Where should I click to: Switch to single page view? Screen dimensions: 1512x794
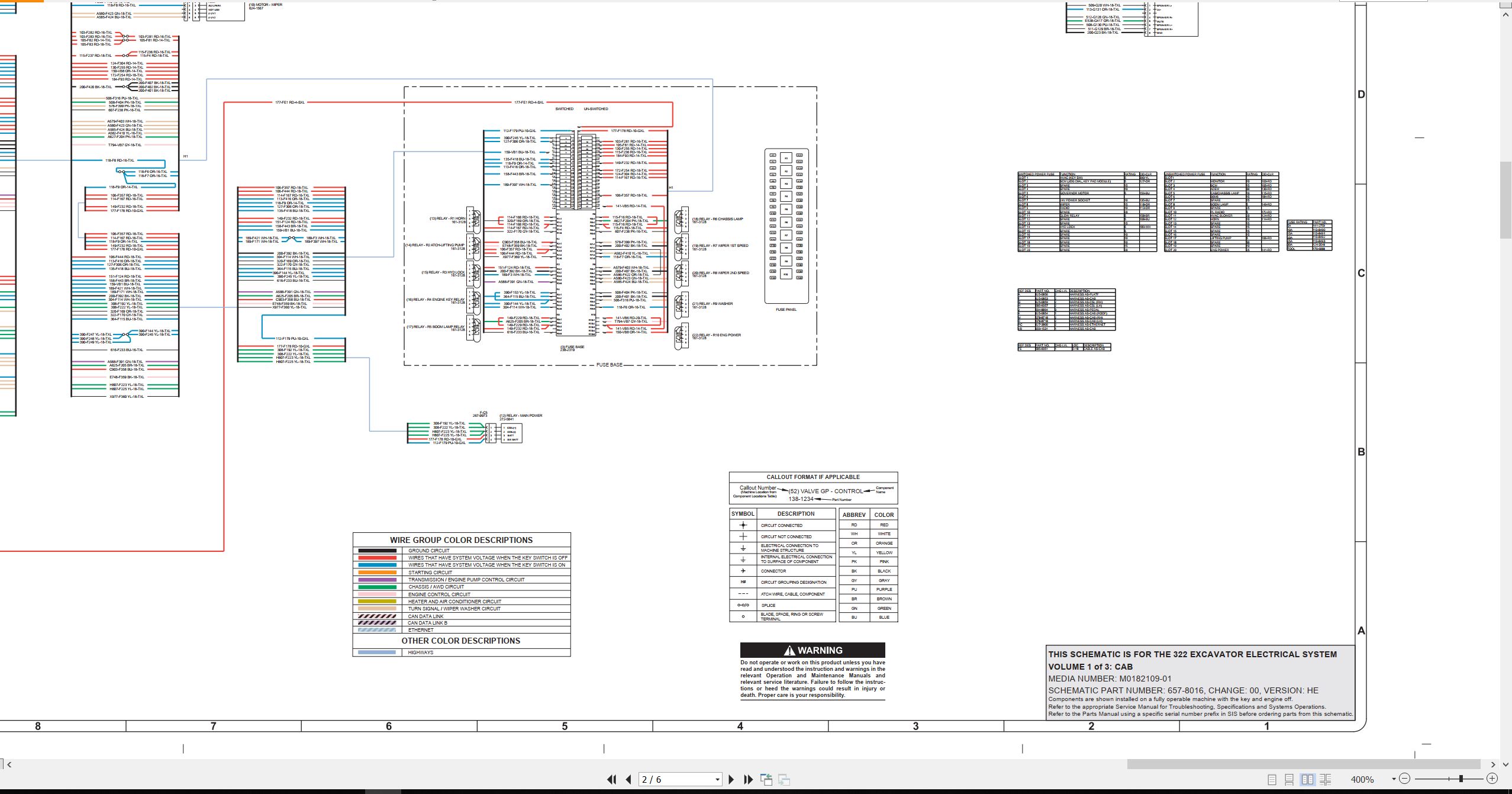(1272, 780)
